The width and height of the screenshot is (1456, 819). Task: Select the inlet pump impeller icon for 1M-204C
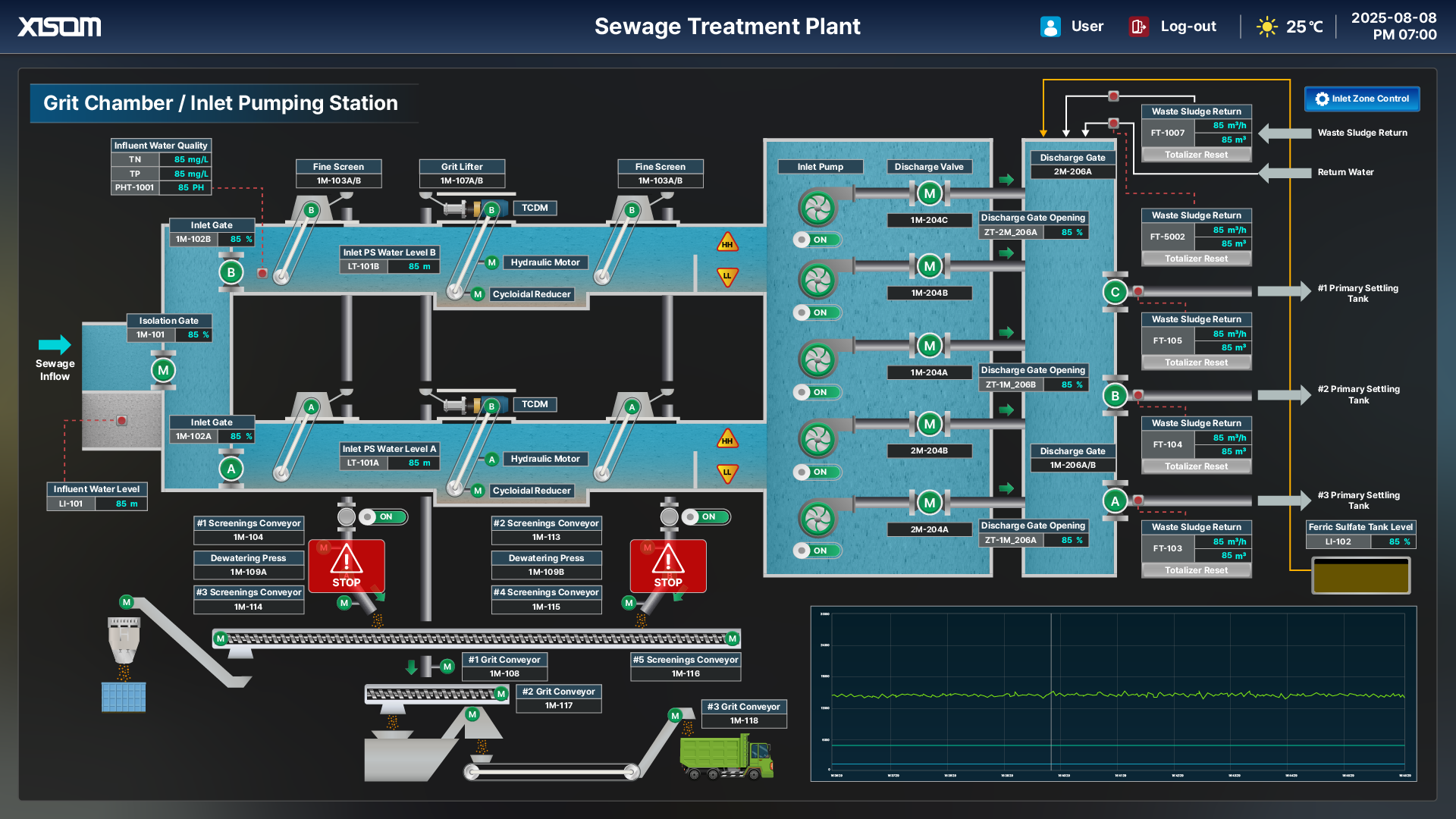819,209
